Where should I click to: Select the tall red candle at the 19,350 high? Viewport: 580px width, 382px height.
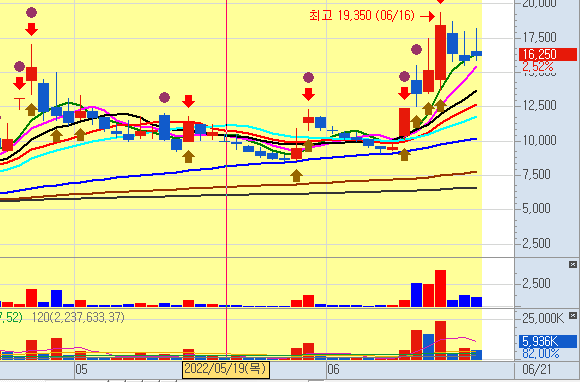click(x=440, y=52)
